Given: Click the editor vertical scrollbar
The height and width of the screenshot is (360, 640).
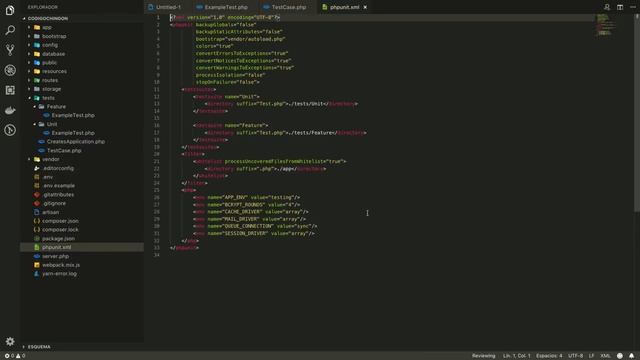Looking at the screenshot, I should [637, 113].
